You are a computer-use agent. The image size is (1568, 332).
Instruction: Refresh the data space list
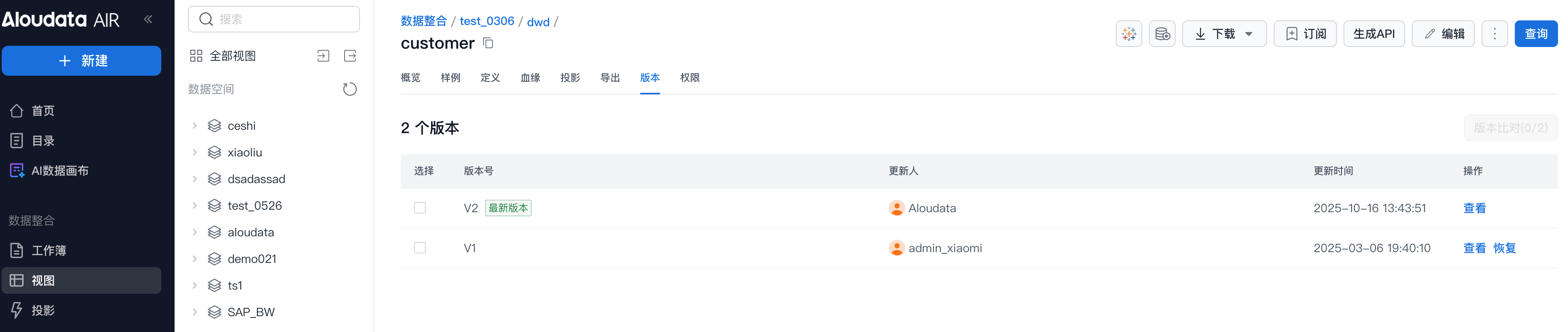tap(349, 89)
